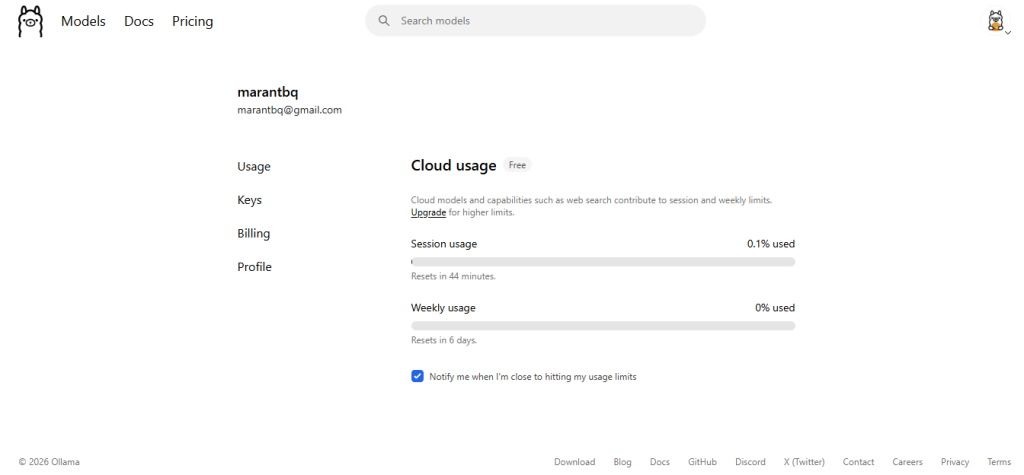Open the Download footer link
This screenshot has height=475, width=1024.
(x=575, y=462)
